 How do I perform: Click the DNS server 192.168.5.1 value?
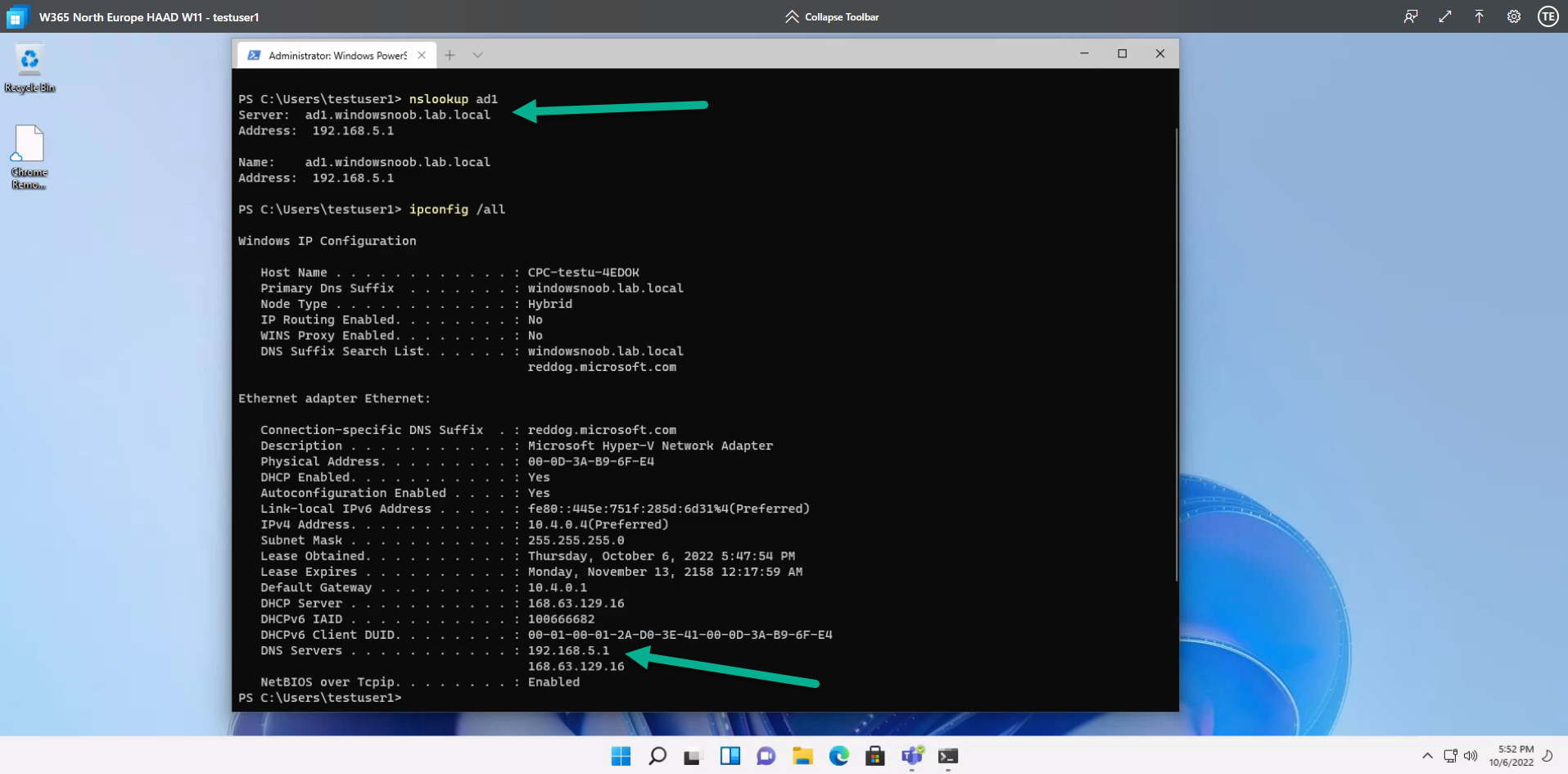click(x=569, y=651)
